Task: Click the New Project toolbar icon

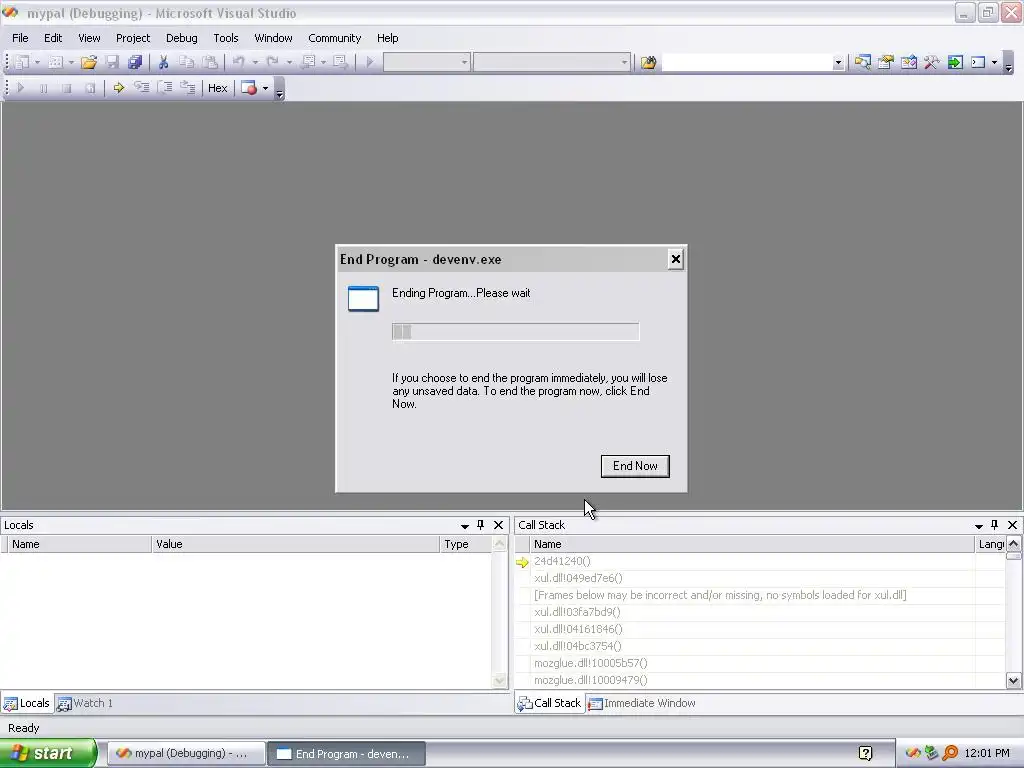Action: 22,62
